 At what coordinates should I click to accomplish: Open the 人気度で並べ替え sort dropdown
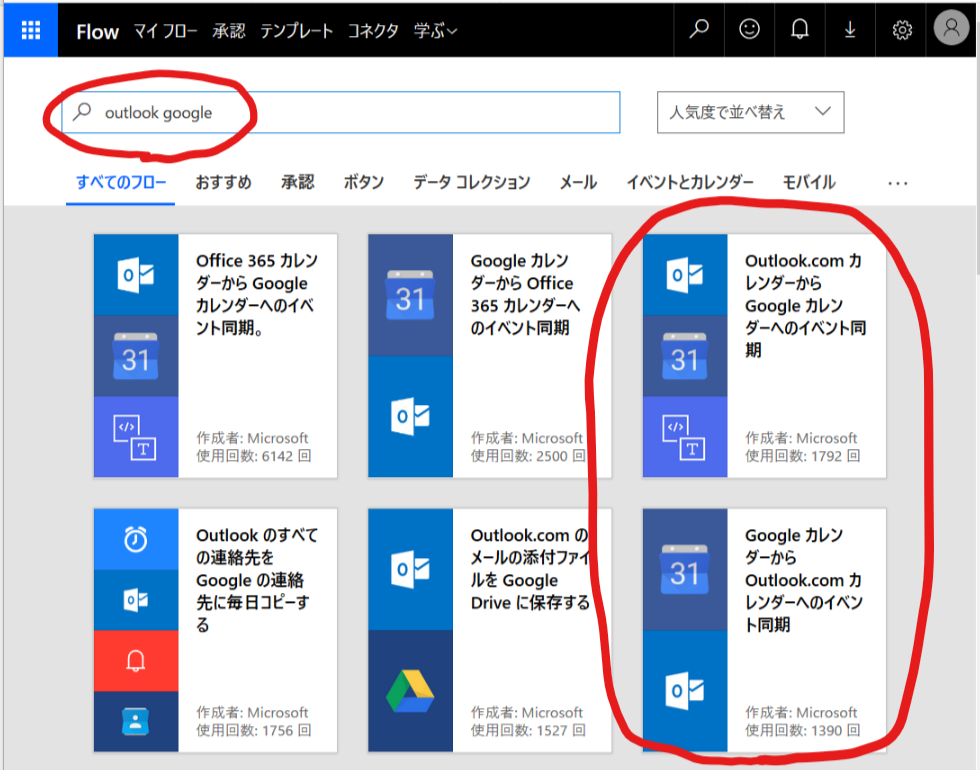(x=750, y=112)
